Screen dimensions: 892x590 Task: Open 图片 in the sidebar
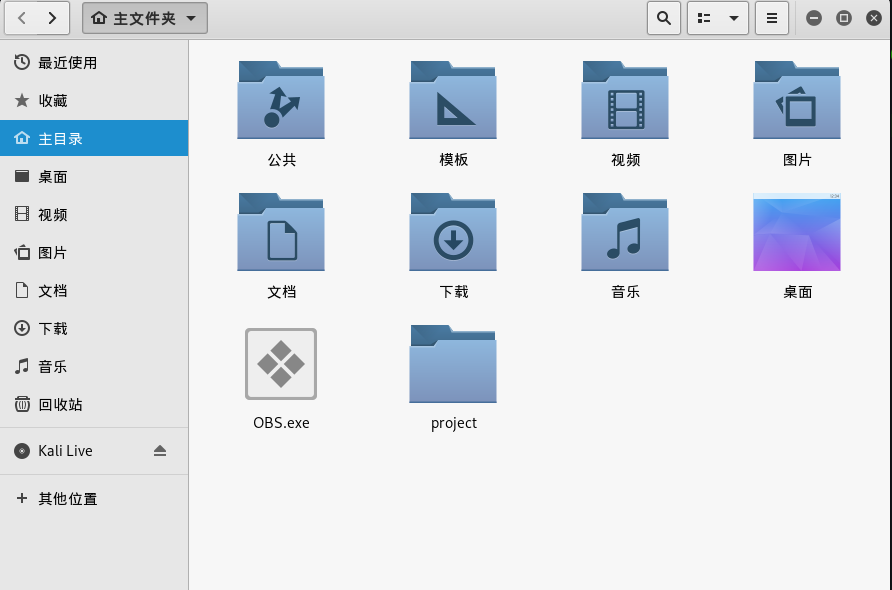(x=94, y=253)
